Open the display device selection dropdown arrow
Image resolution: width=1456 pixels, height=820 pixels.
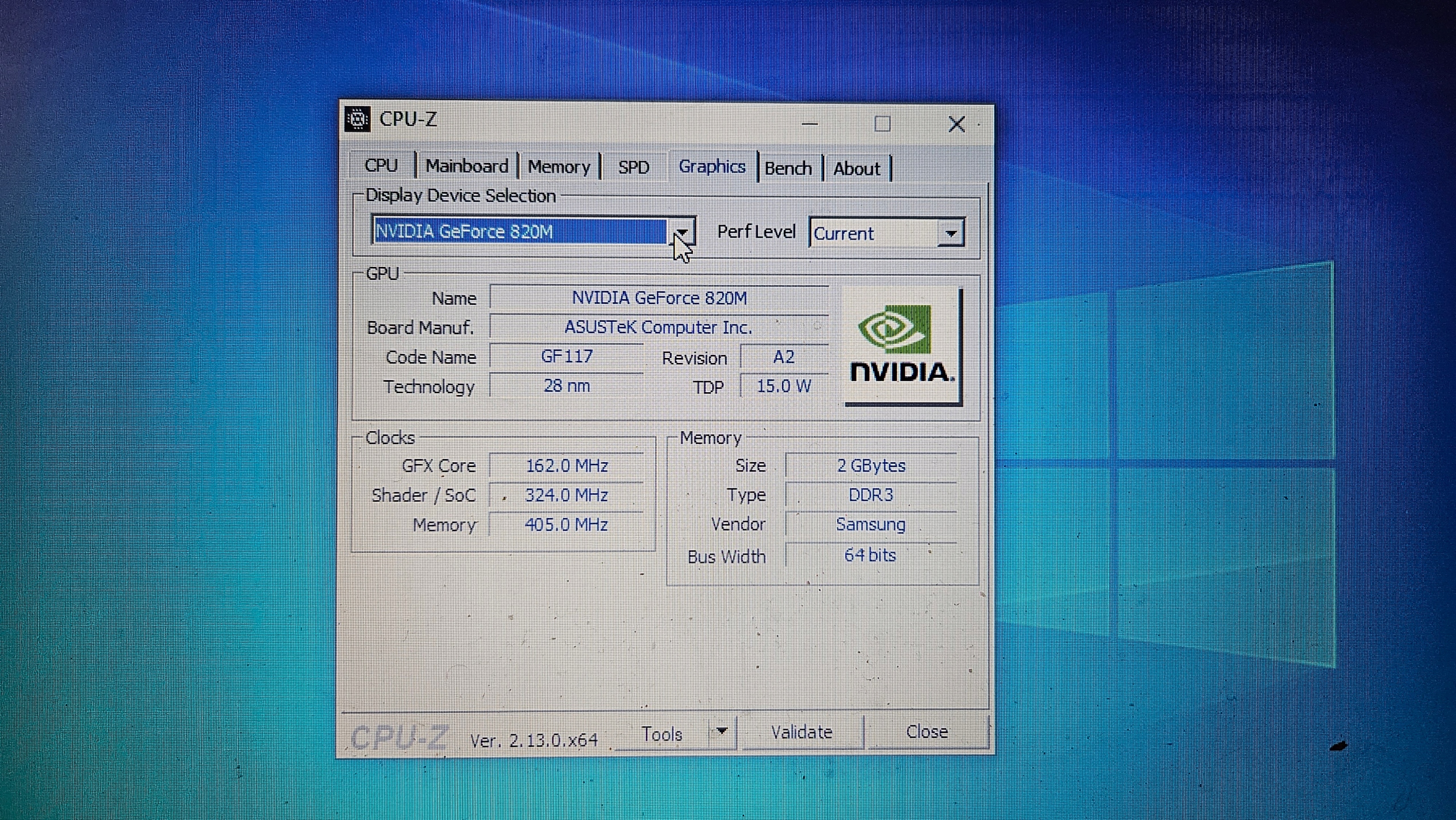[682, 231]
